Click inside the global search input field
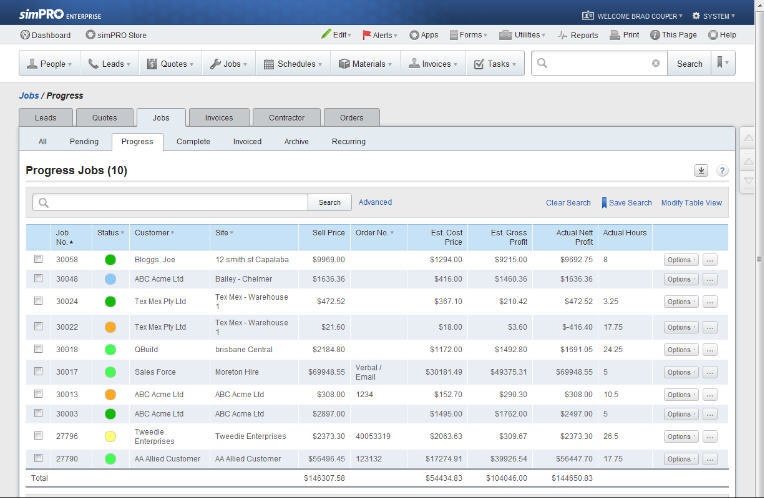 pyautogui.click(x=599, y=63)
